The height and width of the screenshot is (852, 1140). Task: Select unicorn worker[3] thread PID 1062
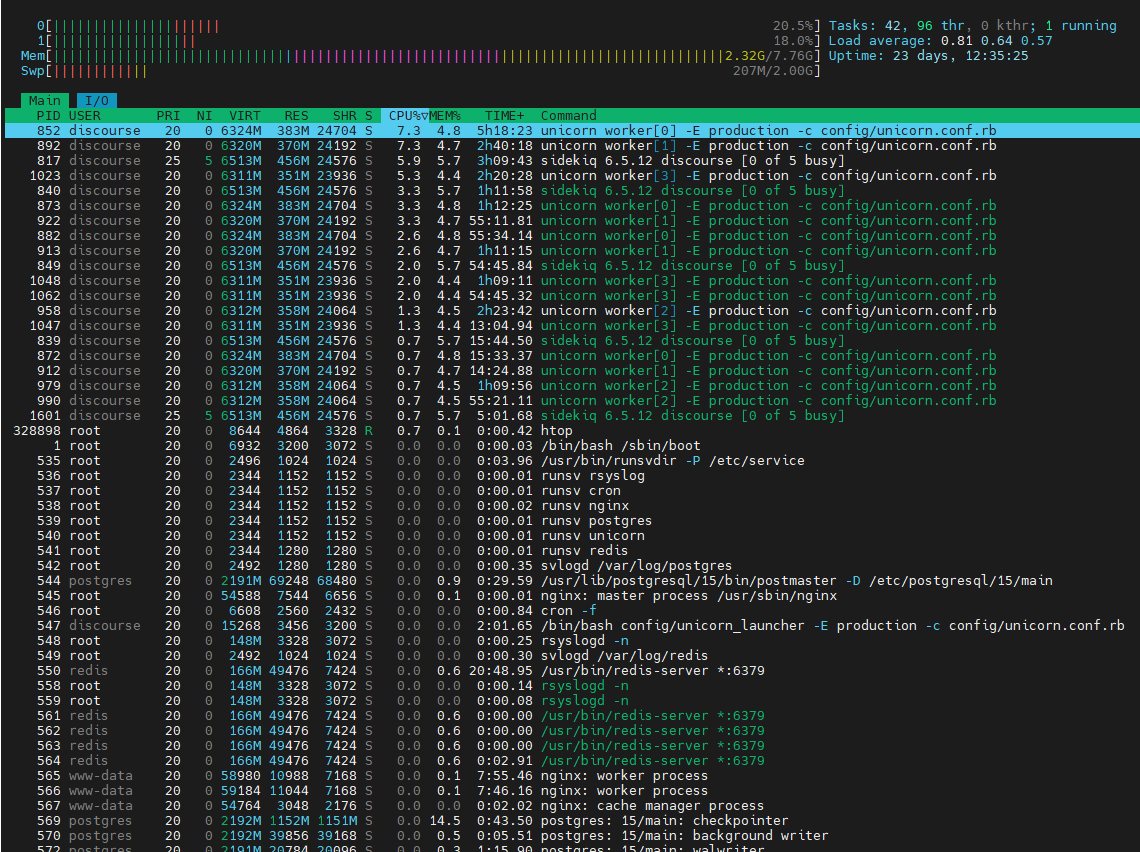[570, 296]
